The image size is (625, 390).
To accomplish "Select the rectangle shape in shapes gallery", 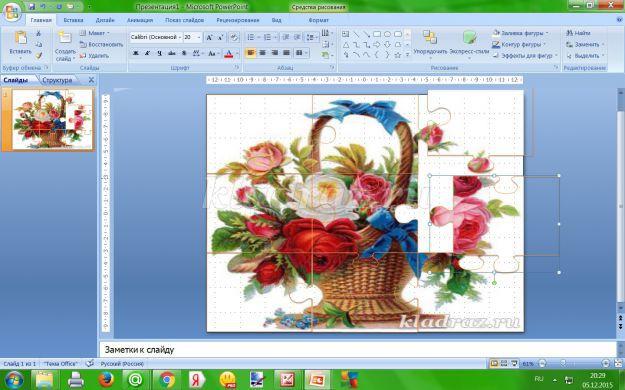I will 377,34.
